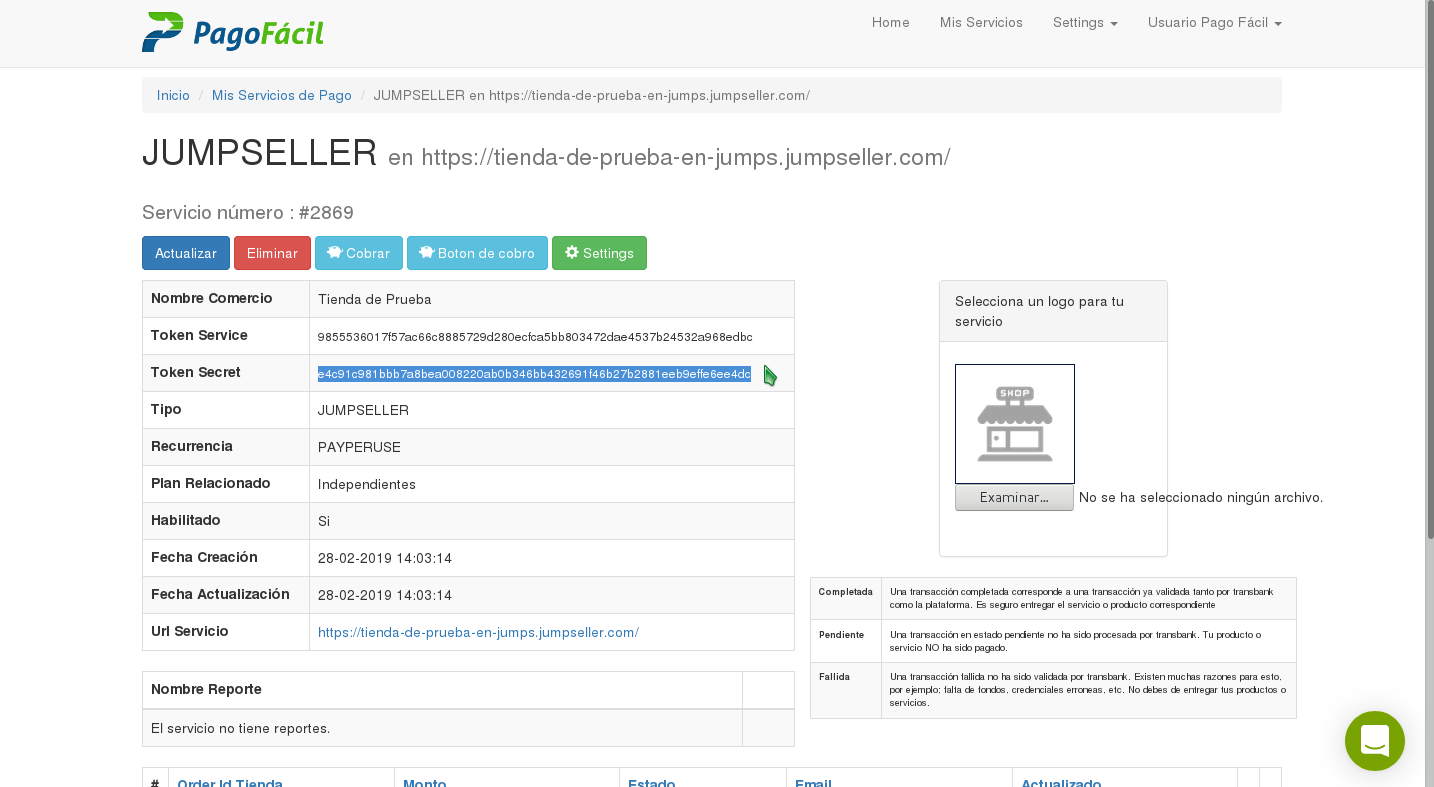This screenshot has width=1434, height=787.
Task: Sort by the Order Id Tienda column
Action: [230, 781]
